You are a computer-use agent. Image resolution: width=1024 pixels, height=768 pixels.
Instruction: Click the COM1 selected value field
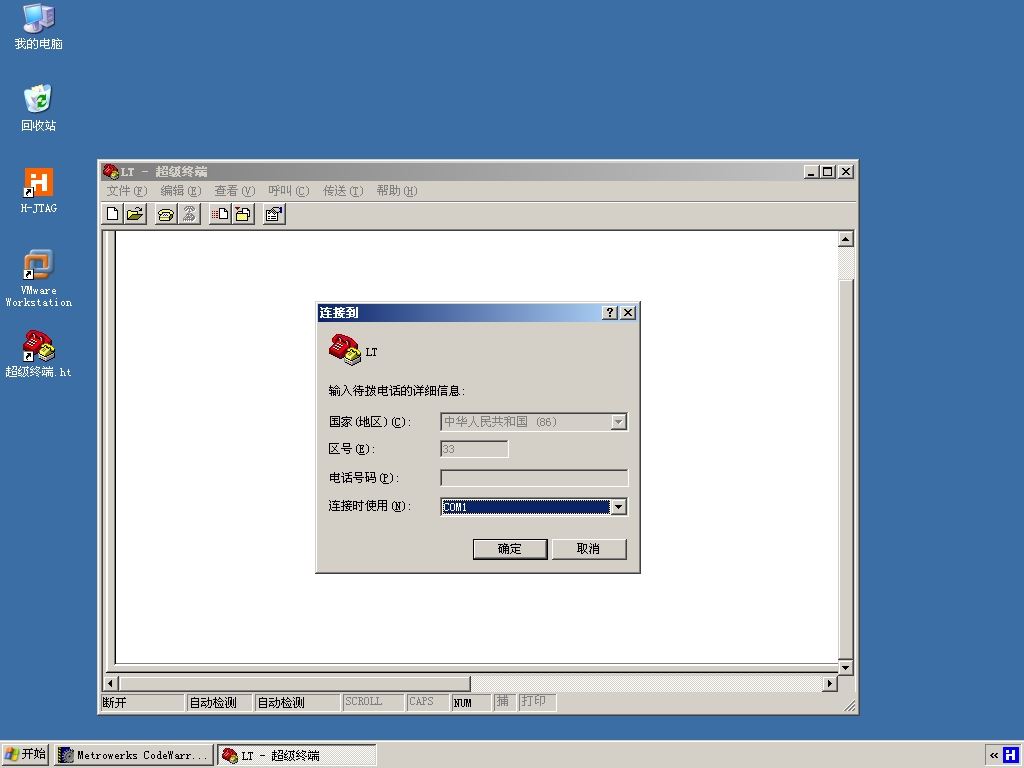[526, 507]
